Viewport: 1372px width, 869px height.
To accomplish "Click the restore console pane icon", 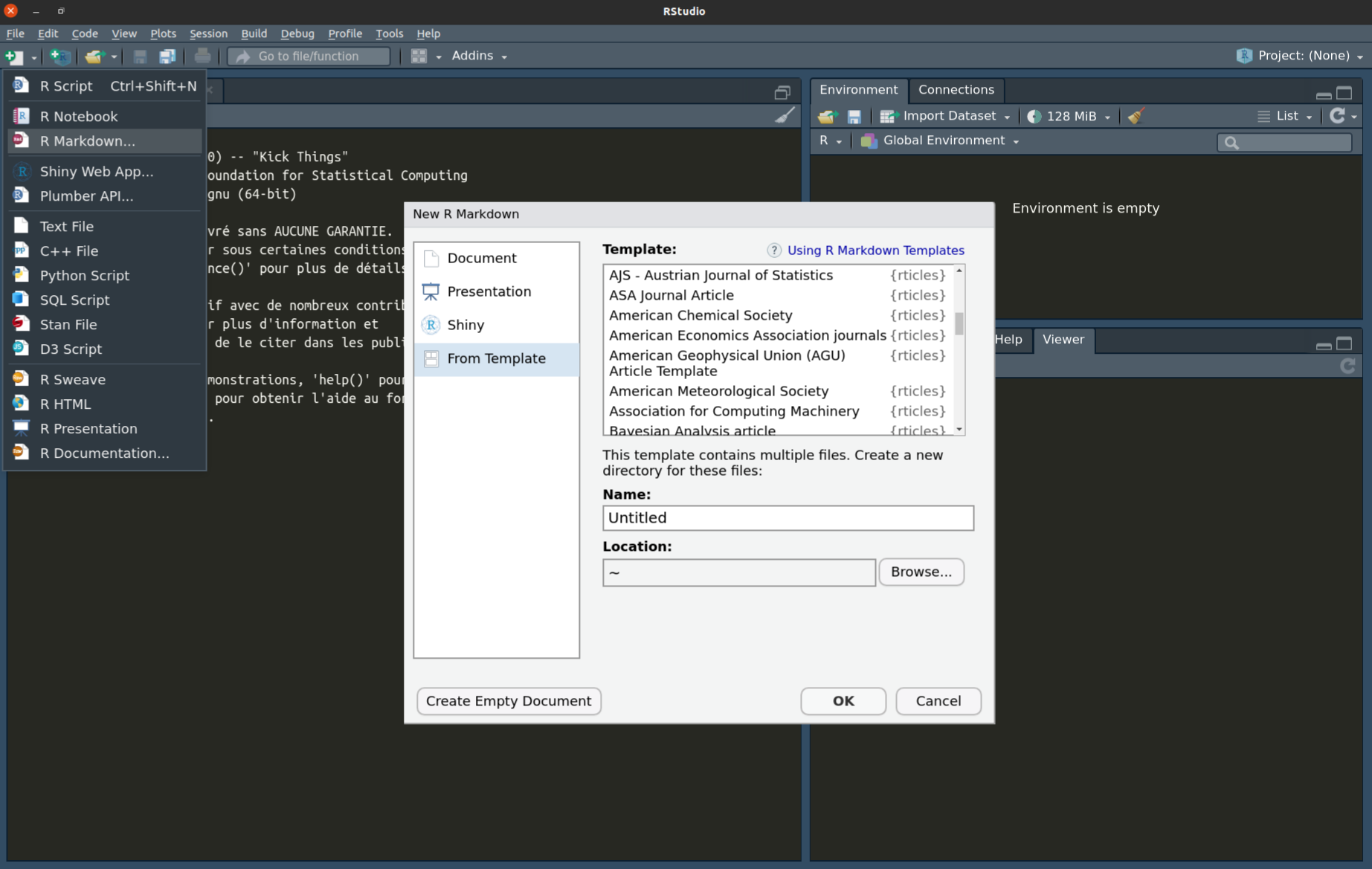I will pyautogui.click(x=782, y=93).
